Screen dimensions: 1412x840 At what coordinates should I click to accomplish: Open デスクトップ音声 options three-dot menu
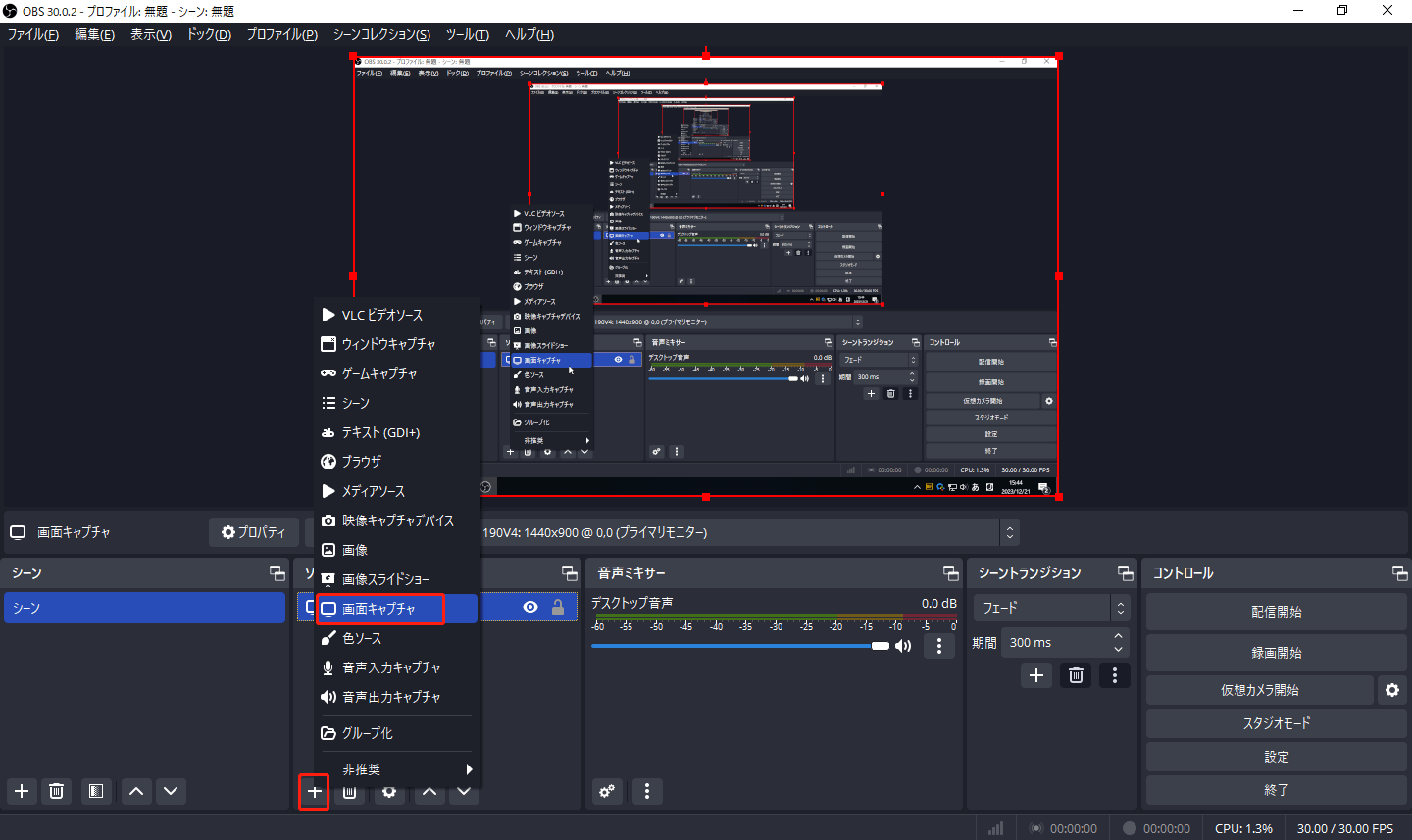(939, 646)
